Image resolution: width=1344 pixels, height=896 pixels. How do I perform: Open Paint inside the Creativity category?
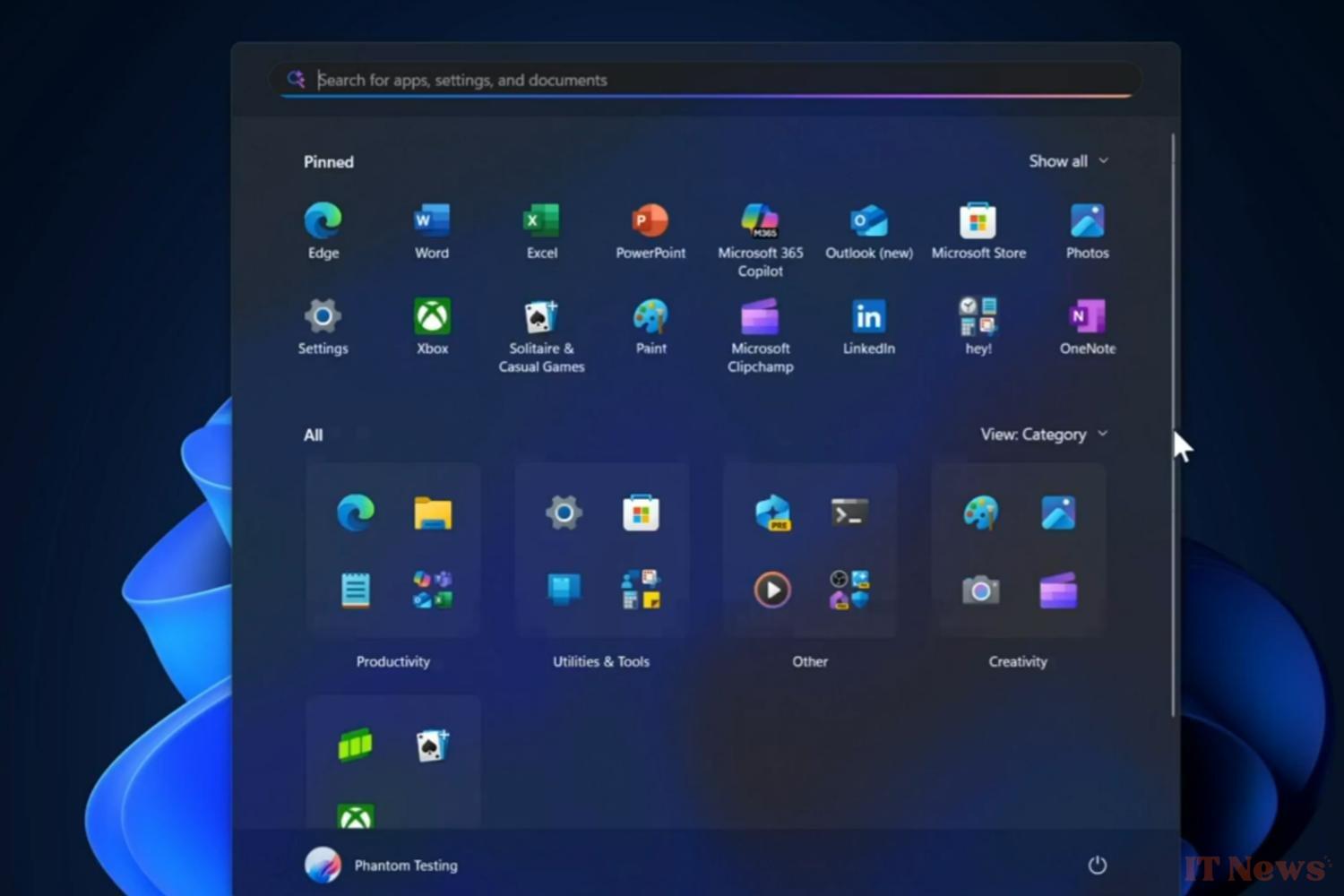[980, 513]
